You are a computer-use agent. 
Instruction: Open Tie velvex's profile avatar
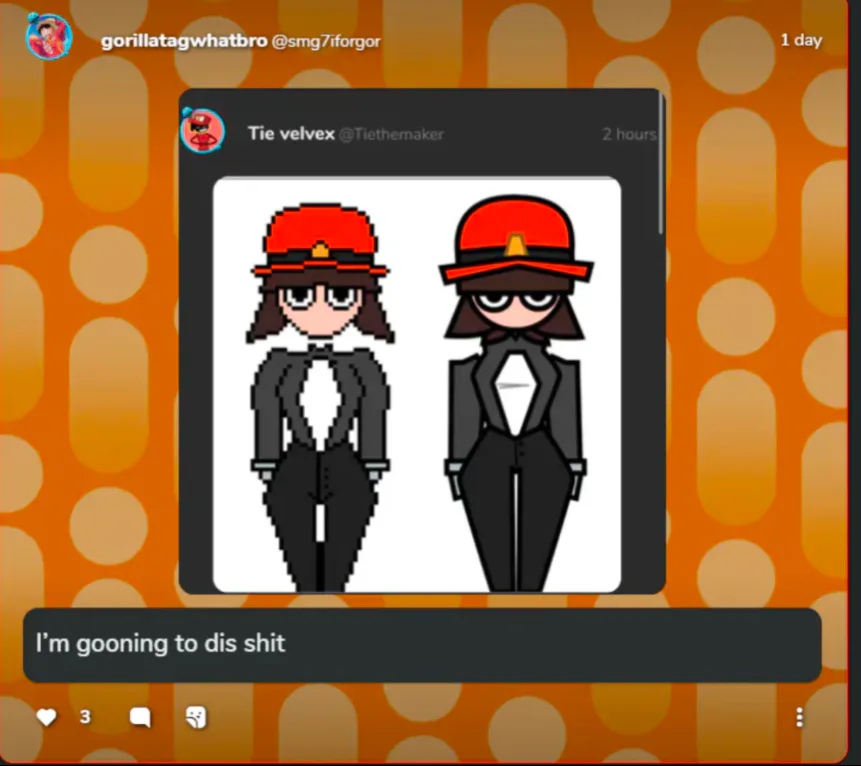[203, 131]
